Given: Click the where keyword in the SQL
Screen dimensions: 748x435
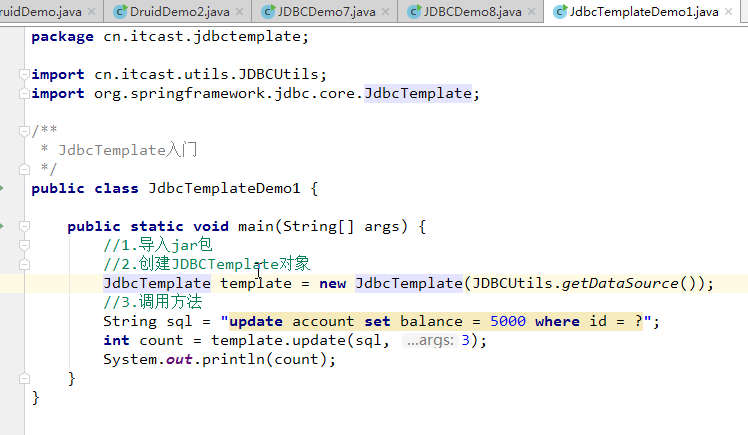Looking at the screenshot, I should [x=557, y=321].
